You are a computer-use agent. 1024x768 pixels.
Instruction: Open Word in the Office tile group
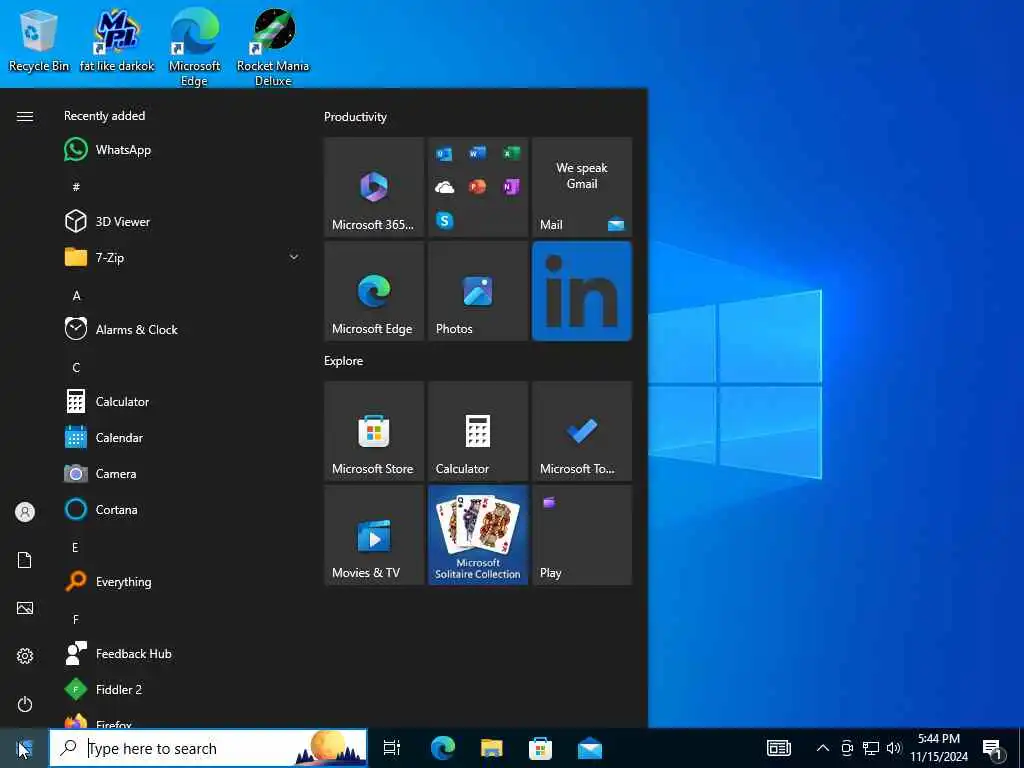478,153
